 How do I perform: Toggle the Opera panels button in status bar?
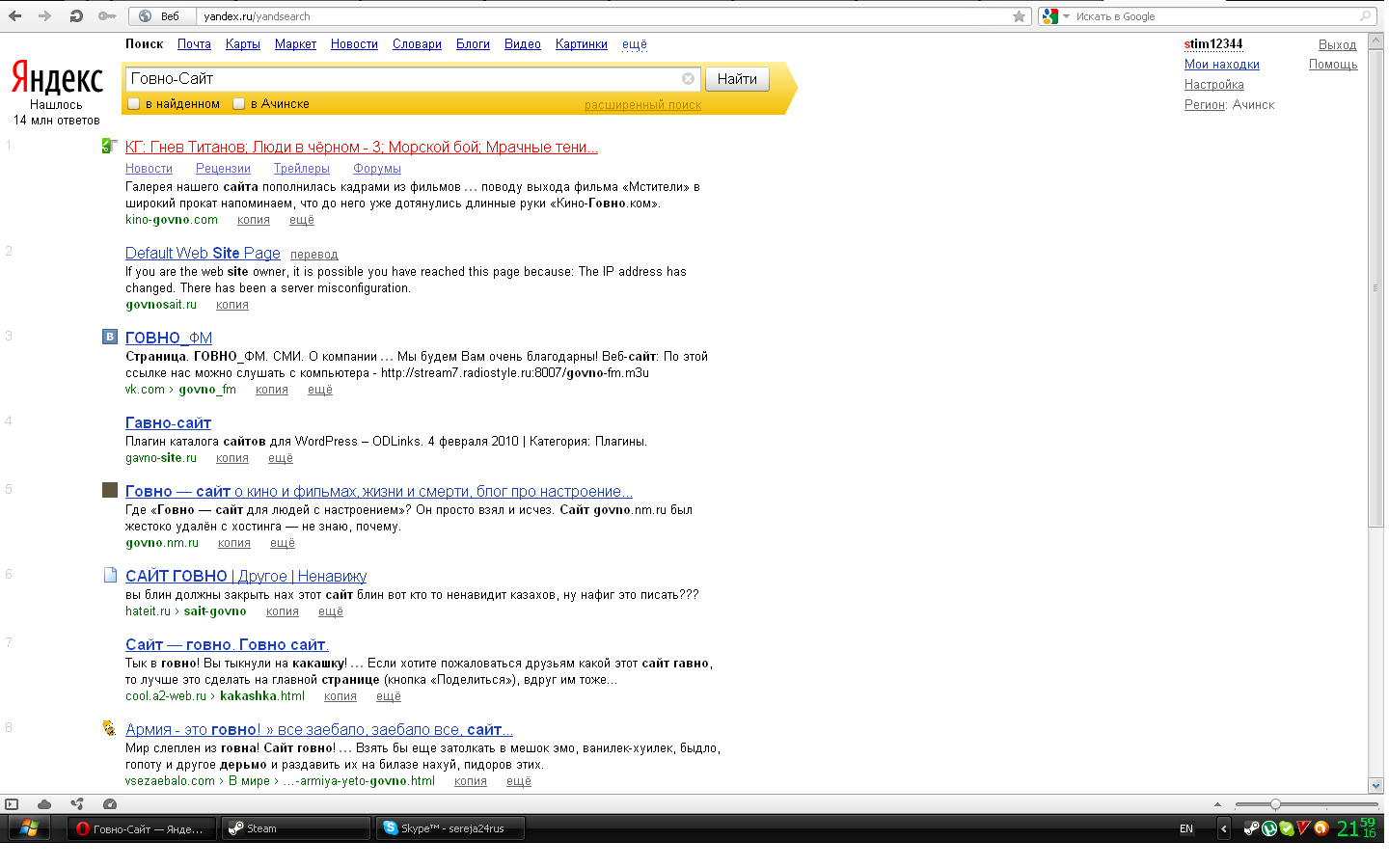point(12,803)
